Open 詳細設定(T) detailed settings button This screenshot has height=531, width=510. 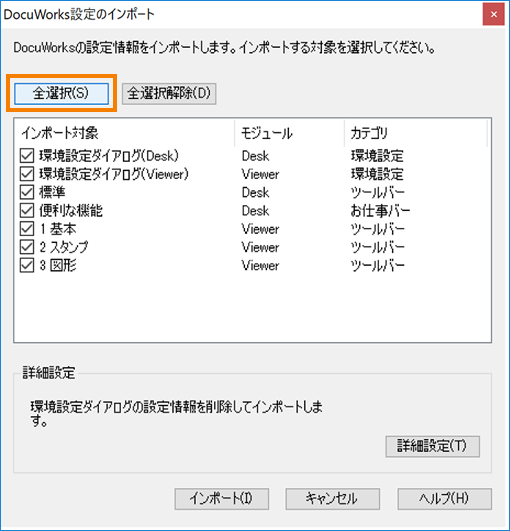pyautogui.click(x=432, y=446)
